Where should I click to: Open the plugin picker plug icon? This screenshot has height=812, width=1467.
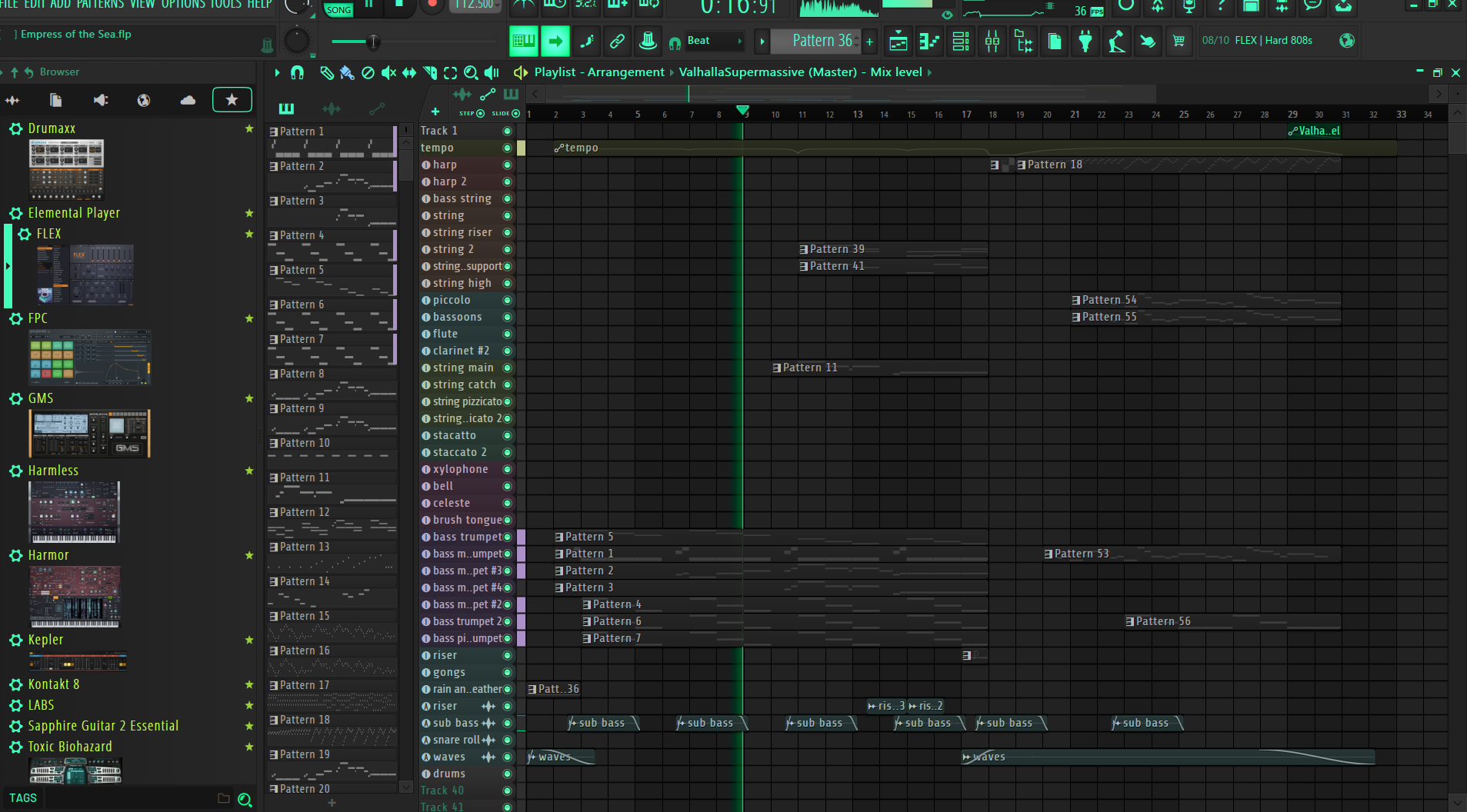pos(1085,41)
